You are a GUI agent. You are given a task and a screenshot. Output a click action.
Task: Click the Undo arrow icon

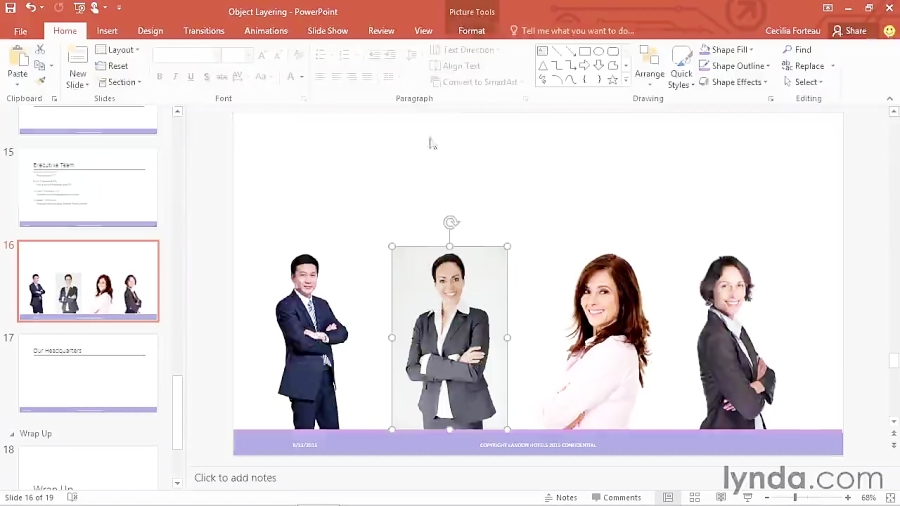[x=30, y=8]
